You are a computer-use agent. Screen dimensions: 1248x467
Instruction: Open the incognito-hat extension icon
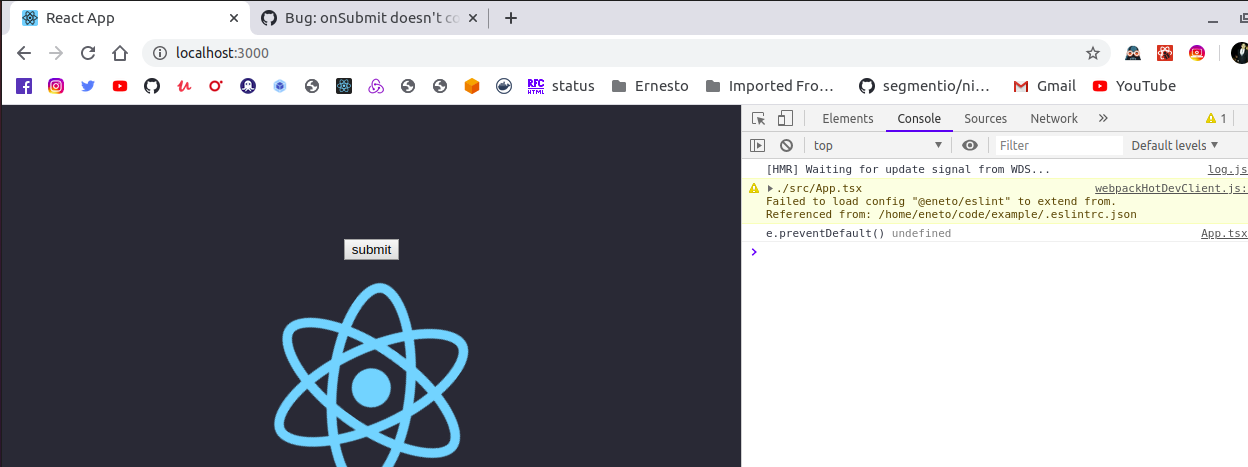1133,53
